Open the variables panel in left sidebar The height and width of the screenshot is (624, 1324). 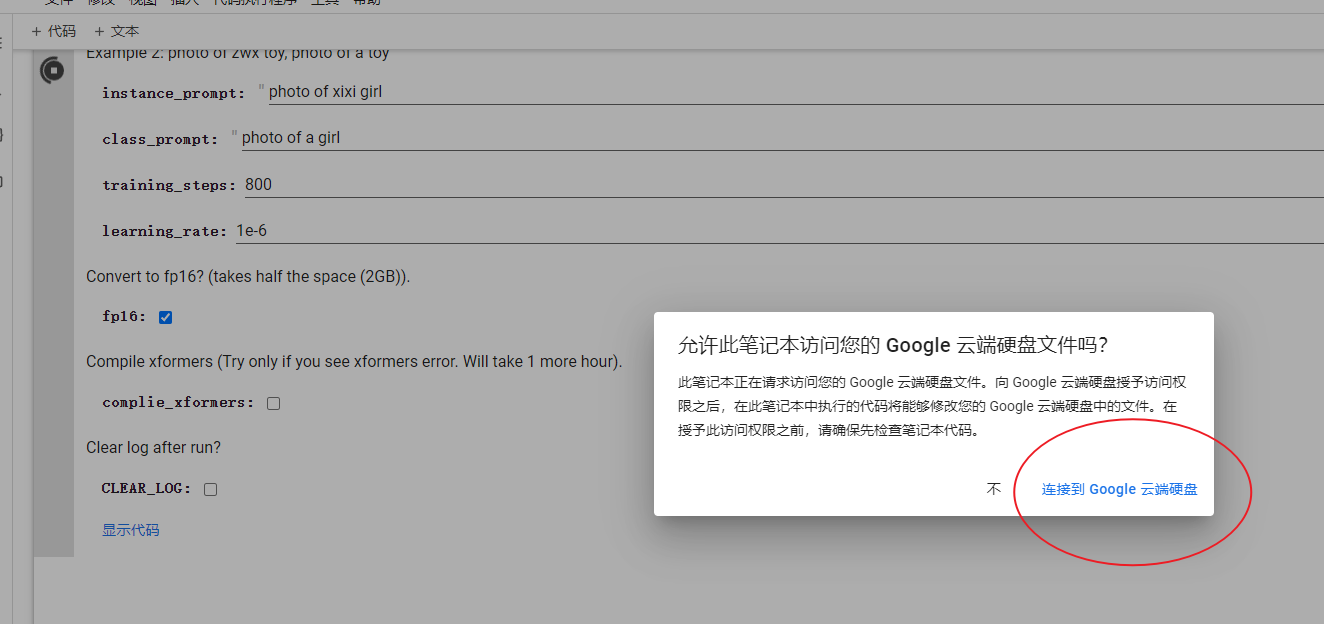[3, 135]
